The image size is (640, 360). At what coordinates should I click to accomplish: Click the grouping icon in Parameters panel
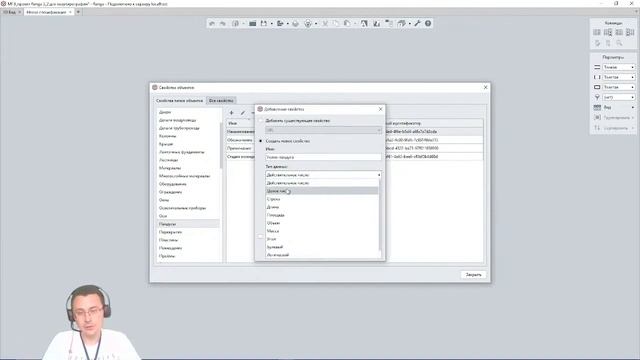point(597,118)
